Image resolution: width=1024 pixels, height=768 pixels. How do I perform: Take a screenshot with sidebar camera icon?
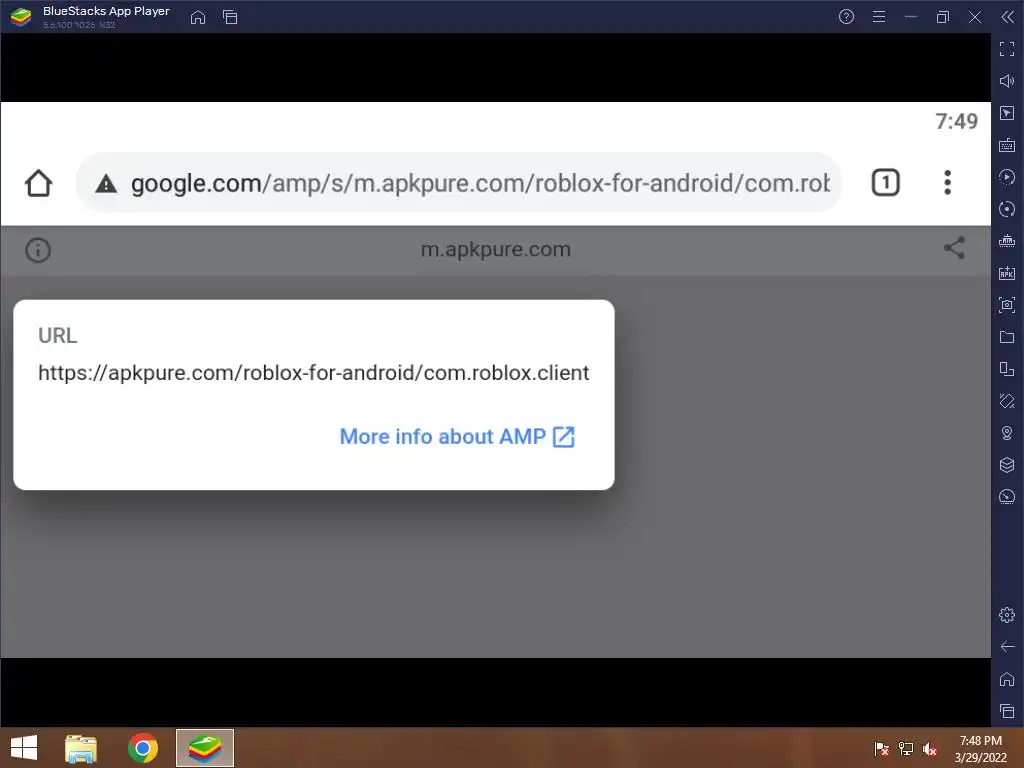click(1007, 305)
